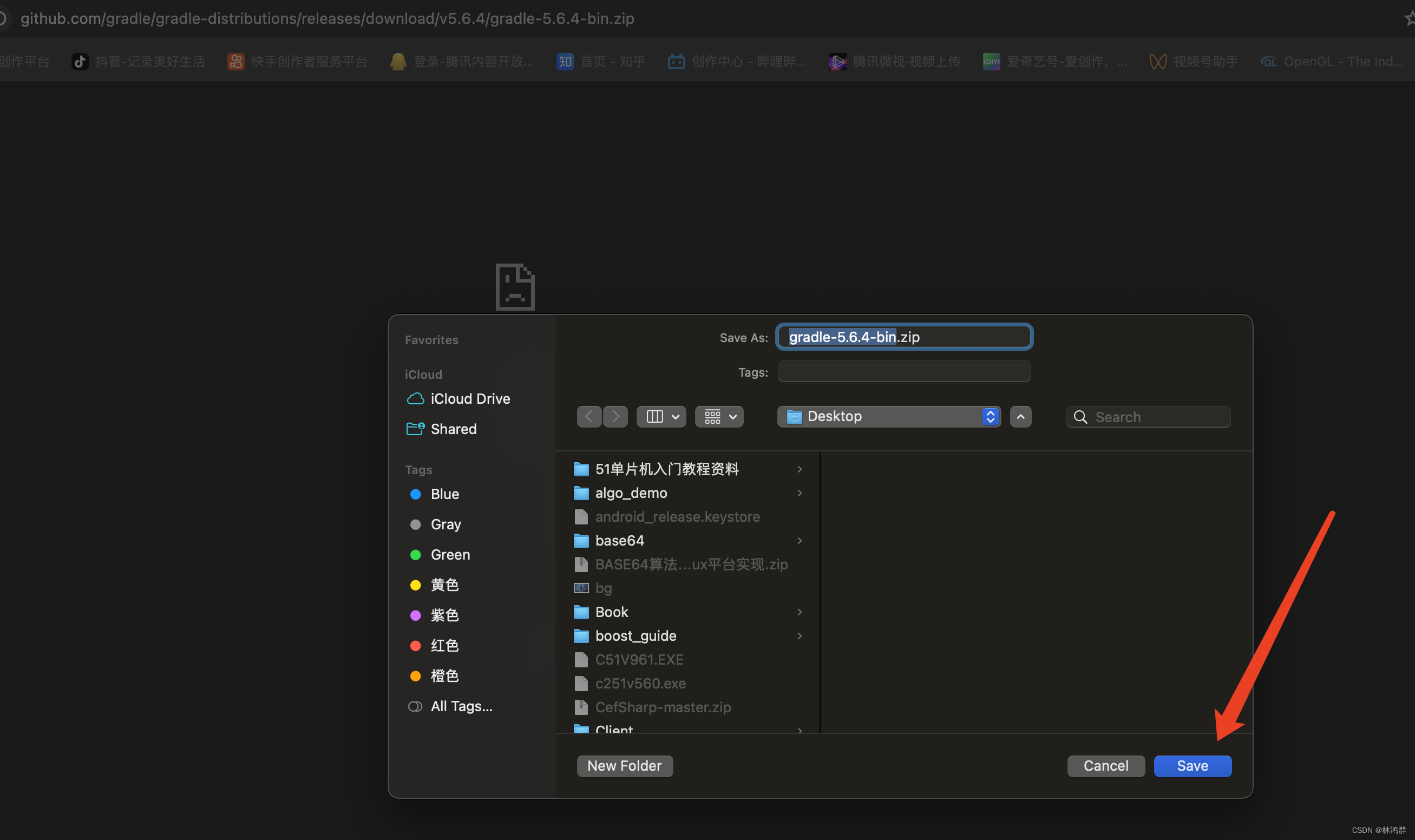Viewport: 1415px width, 840px height.
Task: Collapse the dialog with the chevron-up button
Action: pos(1020,417)
